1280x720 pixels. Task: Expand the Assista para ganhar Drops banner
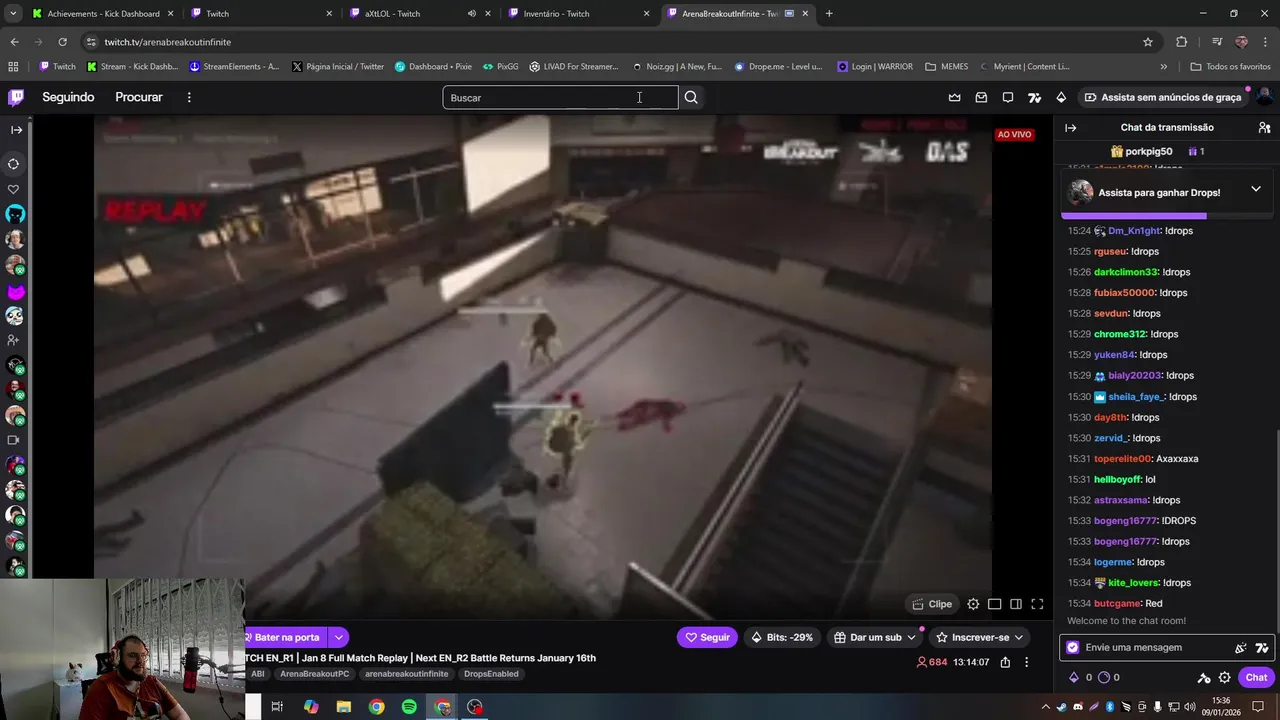(1256, 189)
